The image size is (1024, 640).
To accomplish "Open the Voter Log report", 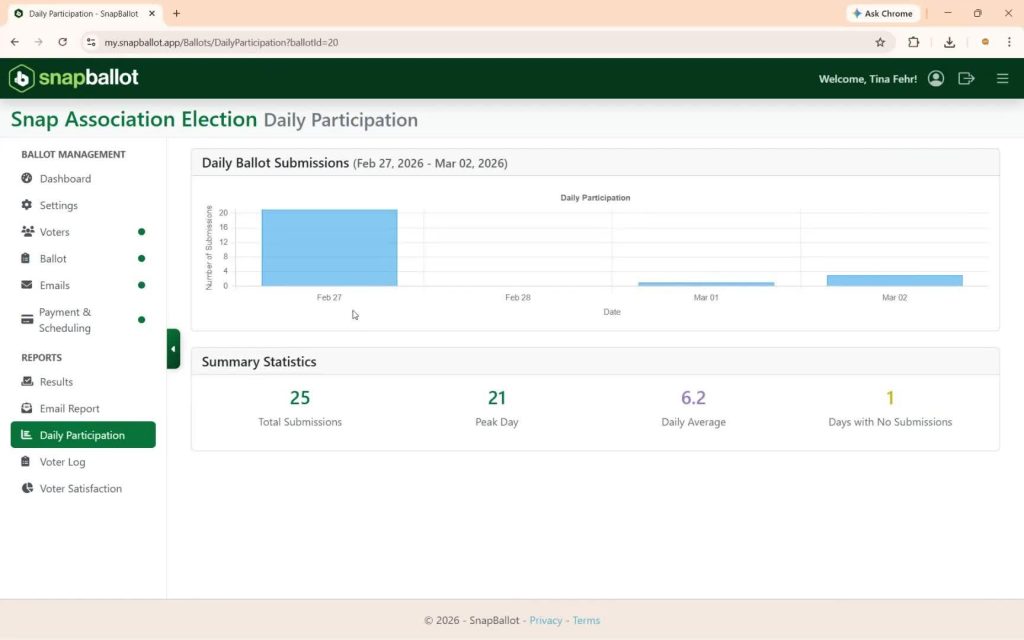I will (x=83, y=462).
